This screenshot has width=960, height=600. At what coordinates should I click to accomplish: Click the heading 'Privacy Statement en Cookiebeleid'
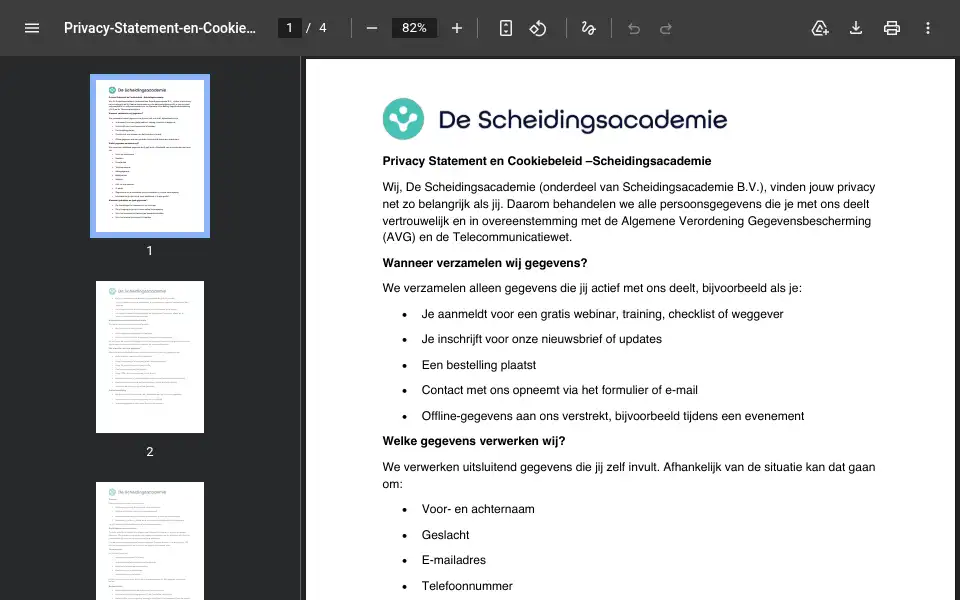point(547,161)
